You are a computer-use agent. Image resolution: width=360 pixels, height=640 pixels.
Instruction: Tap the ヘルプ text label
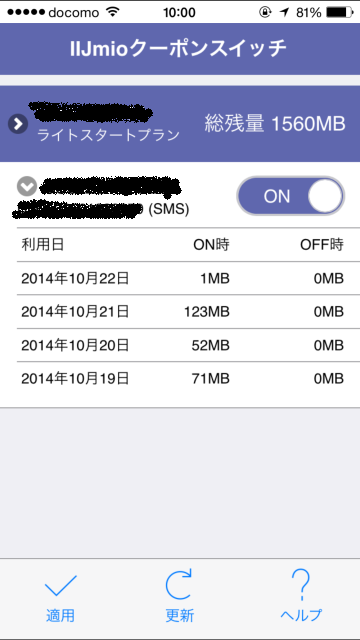[x=301, y=615]
